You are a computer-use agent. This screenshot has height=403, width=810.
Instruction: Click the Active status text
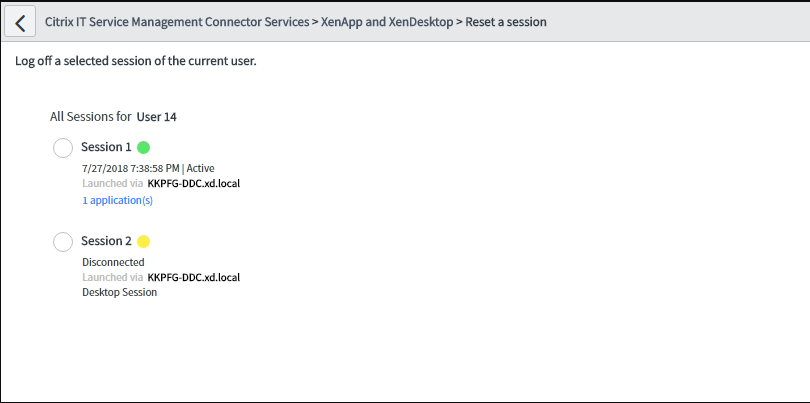(201, 168)
